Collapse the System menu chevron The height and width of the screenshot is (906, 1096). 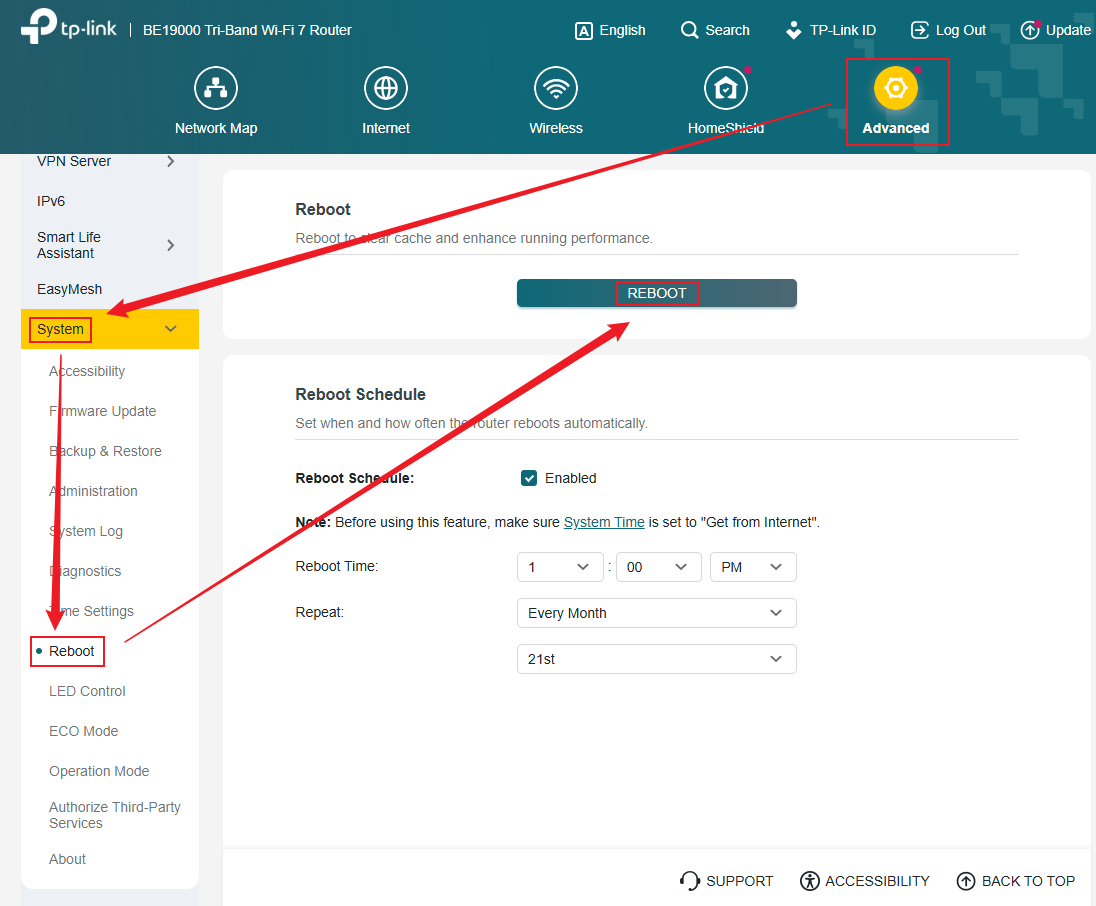(170, 328)
